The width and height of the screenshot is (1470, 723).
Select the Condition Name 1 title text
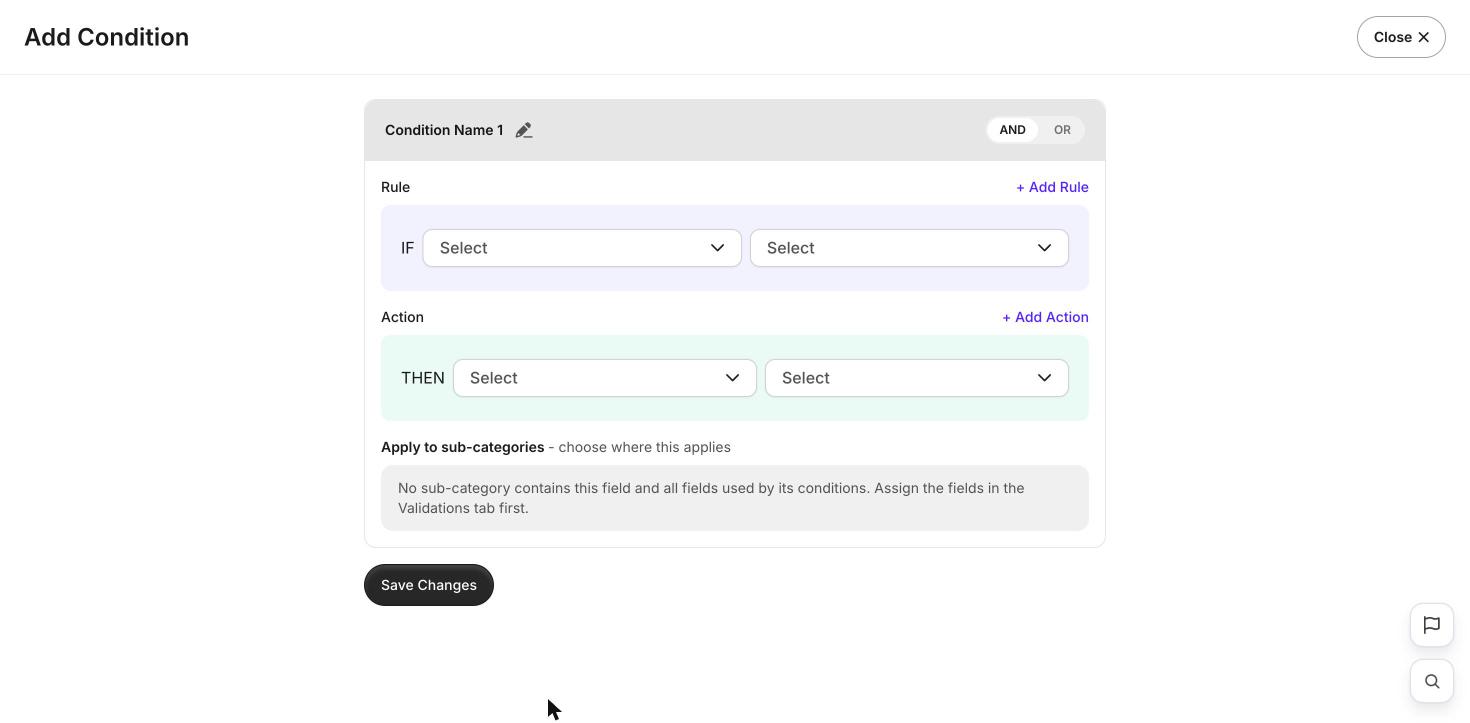pos(444,130)
